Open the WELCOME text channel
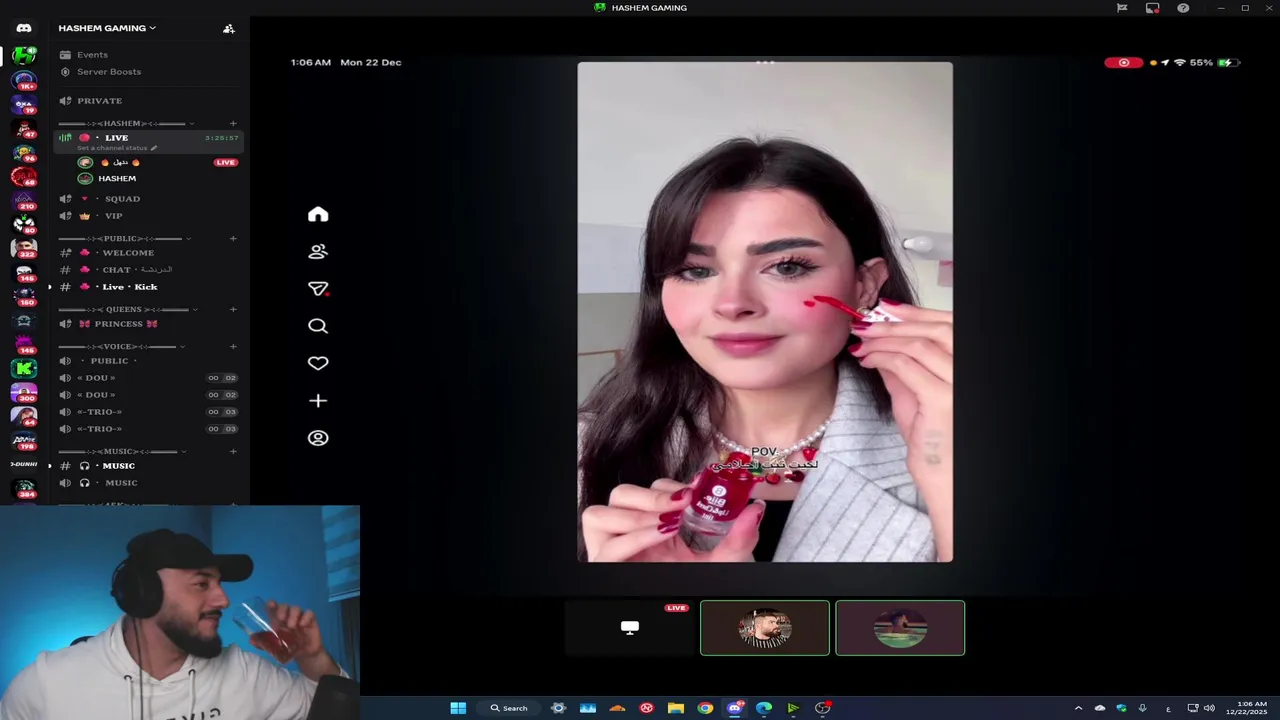This screenshot has width=1280, height=720. point(148,253)
